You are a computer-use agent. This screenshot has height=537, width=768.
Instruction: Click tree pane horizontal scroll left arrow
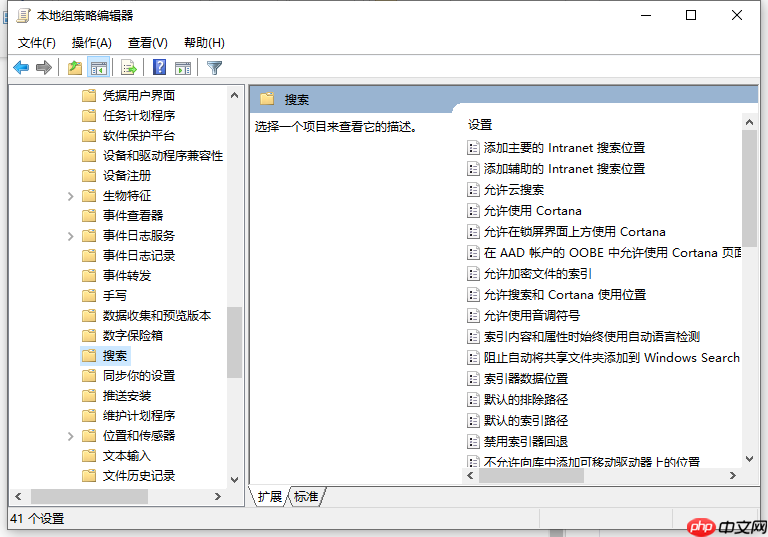click(x=18, y=497)
